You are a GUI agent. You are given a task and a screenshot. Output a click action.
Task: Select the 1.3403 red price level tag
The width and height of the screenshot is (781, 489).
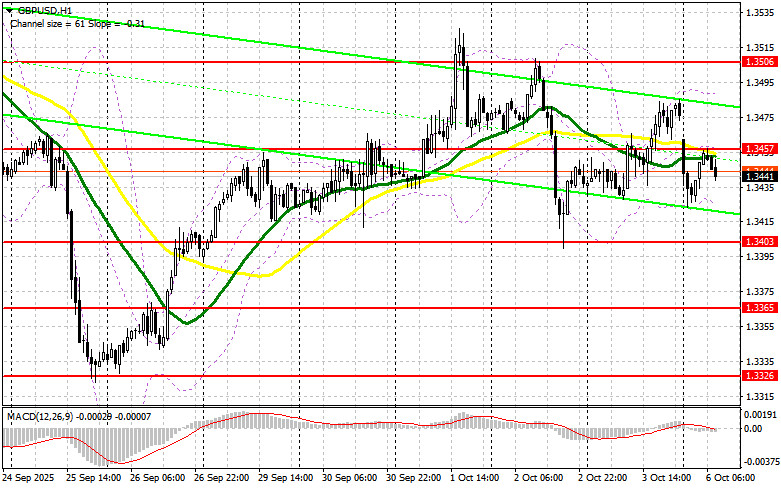(760, 242)
